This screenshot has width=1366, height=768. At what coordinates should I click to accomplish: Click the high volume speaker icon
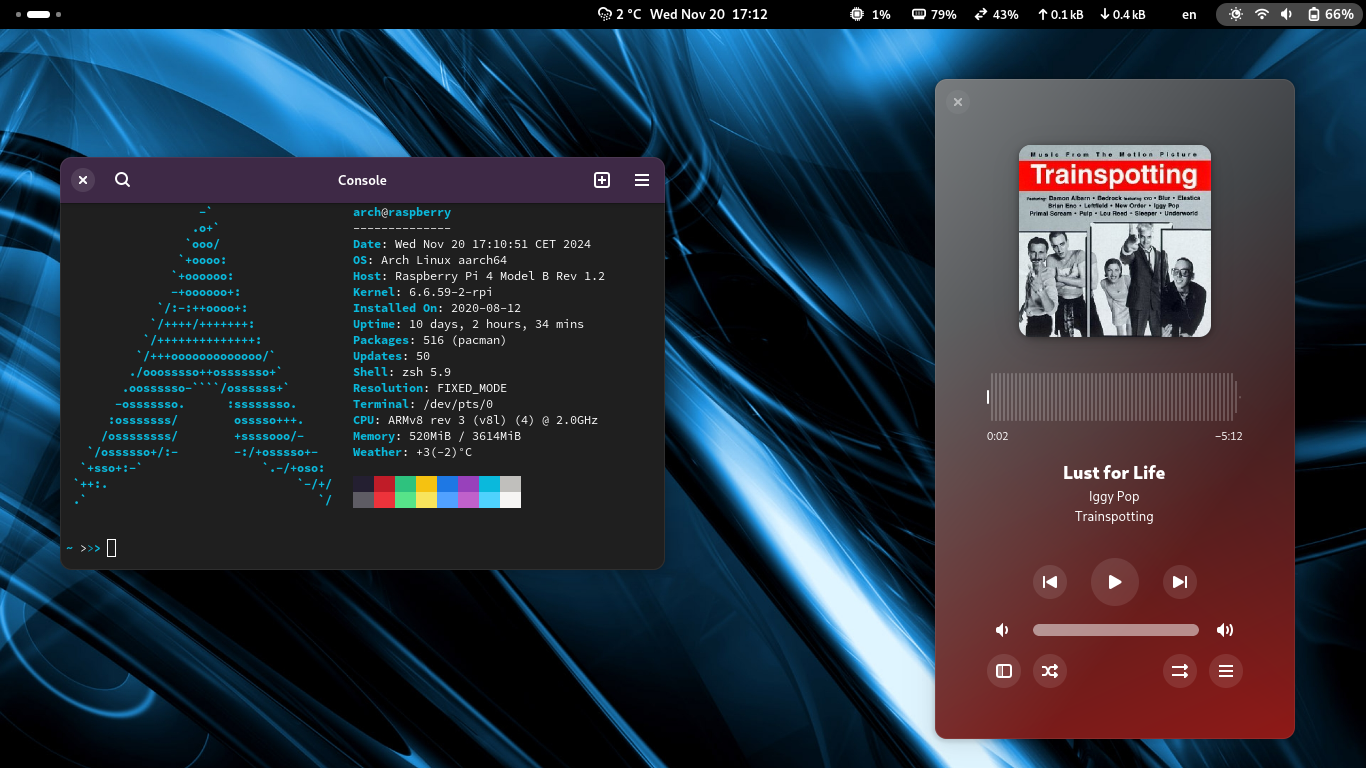(x=1225, y=630)
